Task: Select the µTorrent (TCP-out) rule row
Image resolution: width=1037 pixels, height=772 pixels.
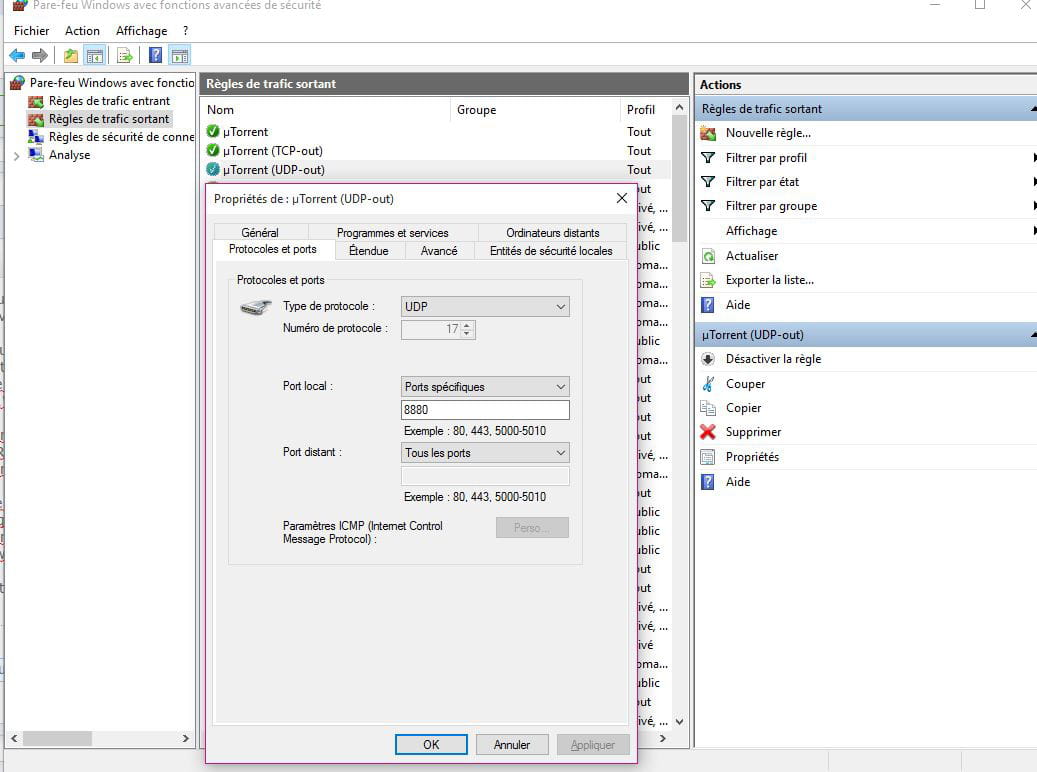Action: coord(436,151)
